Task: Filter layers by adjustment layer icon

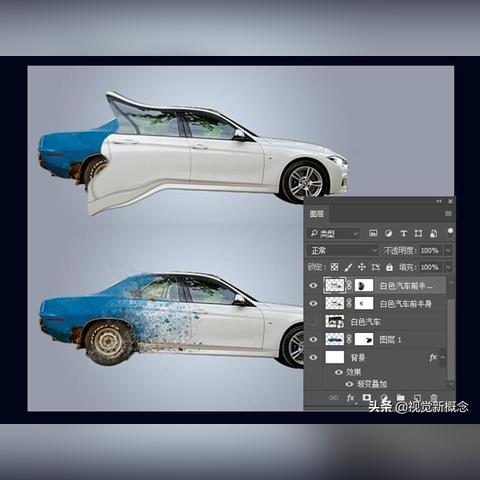Action: pos(388,233)
